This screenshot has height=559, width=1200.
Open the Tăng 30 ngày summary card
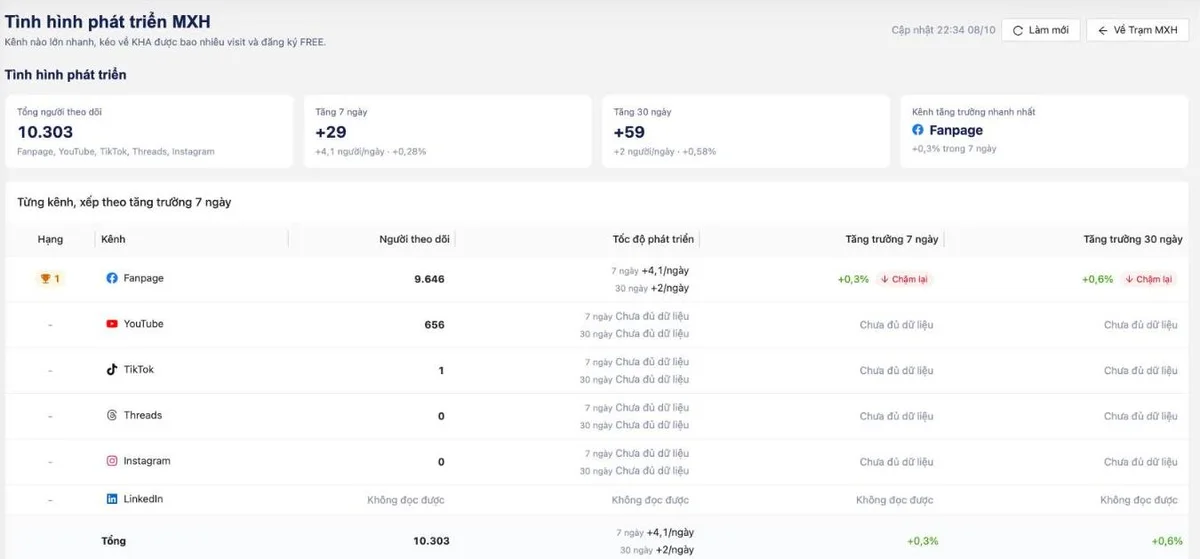tap(745, 131)
